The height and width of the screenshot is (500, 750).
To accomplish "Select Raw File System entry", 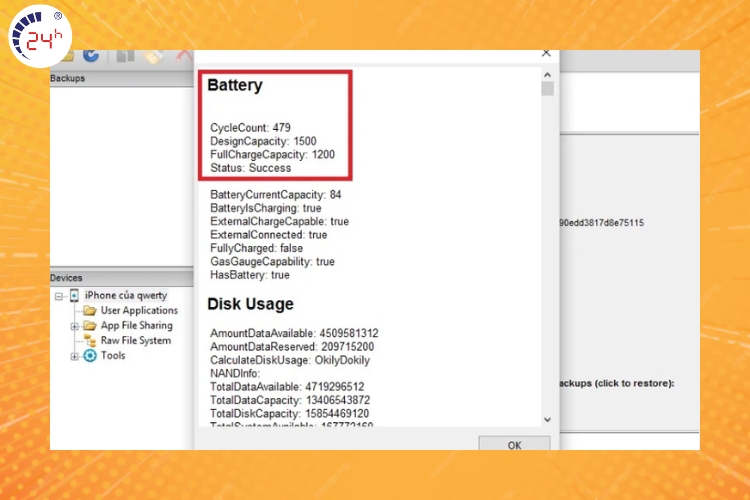I will (x=136, y=341).
